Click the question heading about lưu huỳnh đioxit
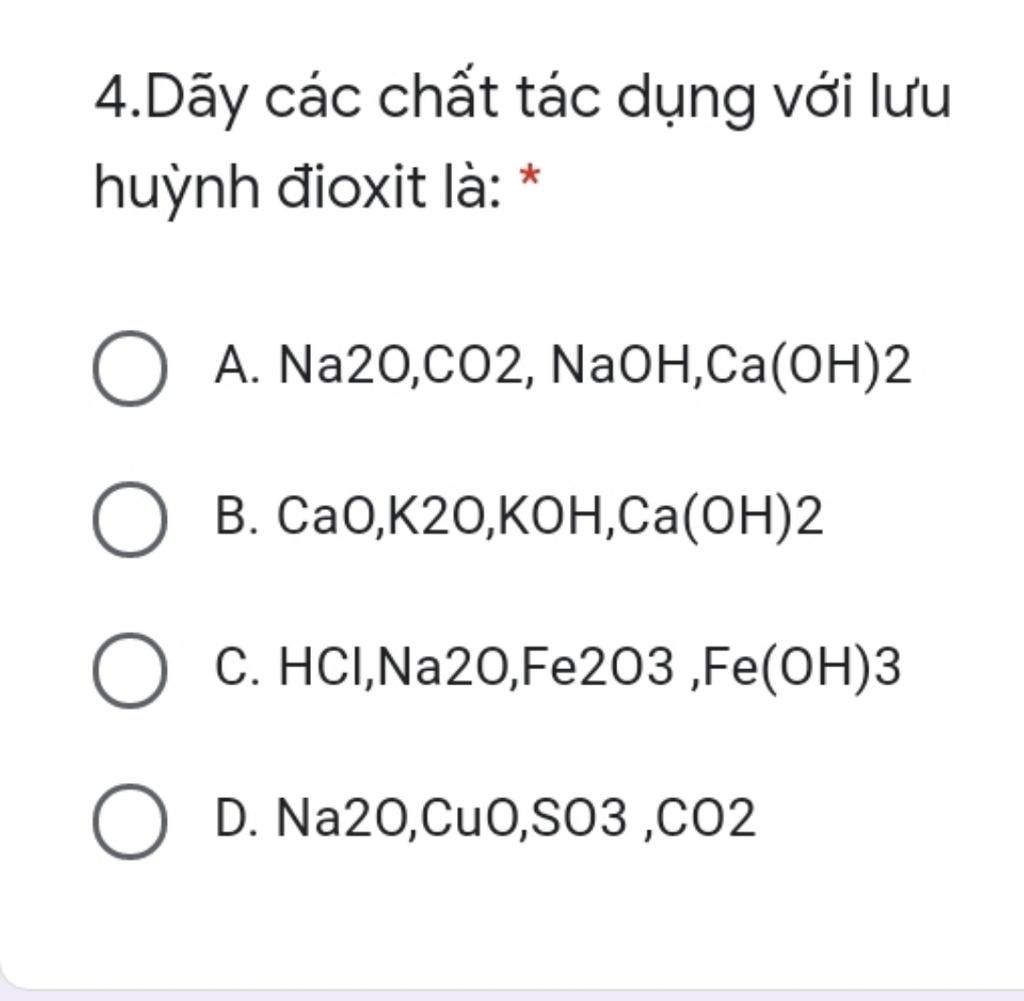The height and width of the screenshot is (1001, 1024). [522, 140]
